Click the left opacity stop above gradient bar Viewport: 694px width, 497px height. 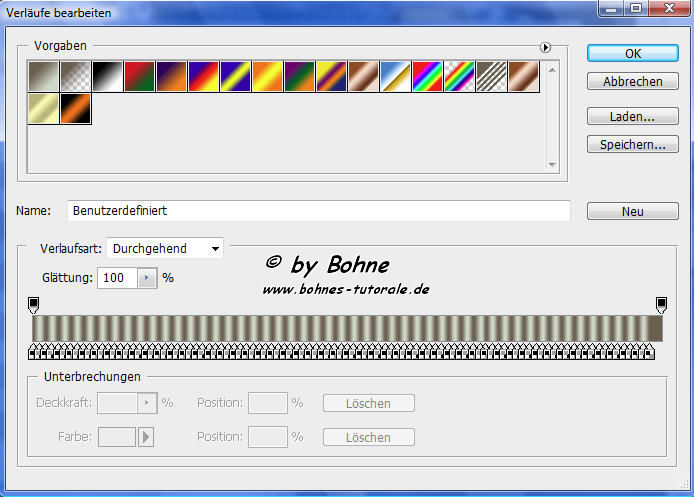(x=34, y=303)
